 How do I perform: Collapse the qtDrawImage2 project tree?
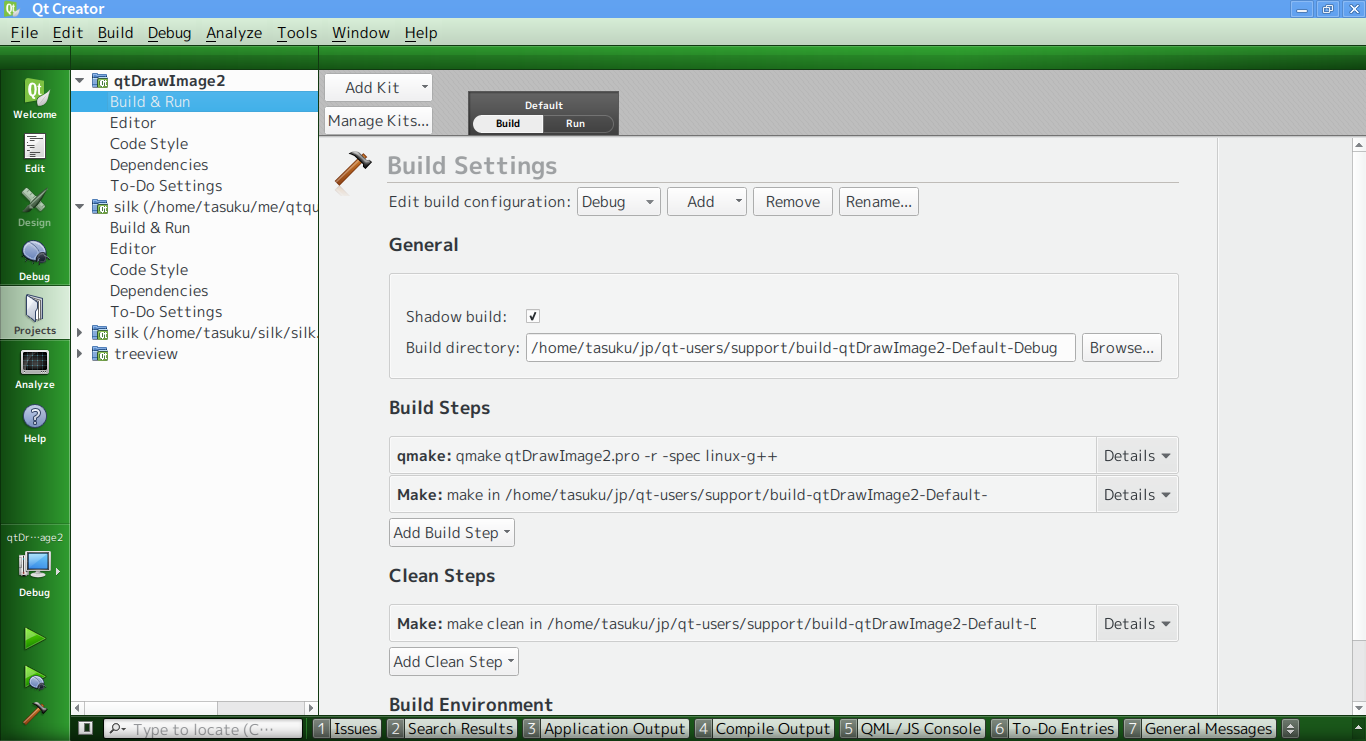[80, 81]
